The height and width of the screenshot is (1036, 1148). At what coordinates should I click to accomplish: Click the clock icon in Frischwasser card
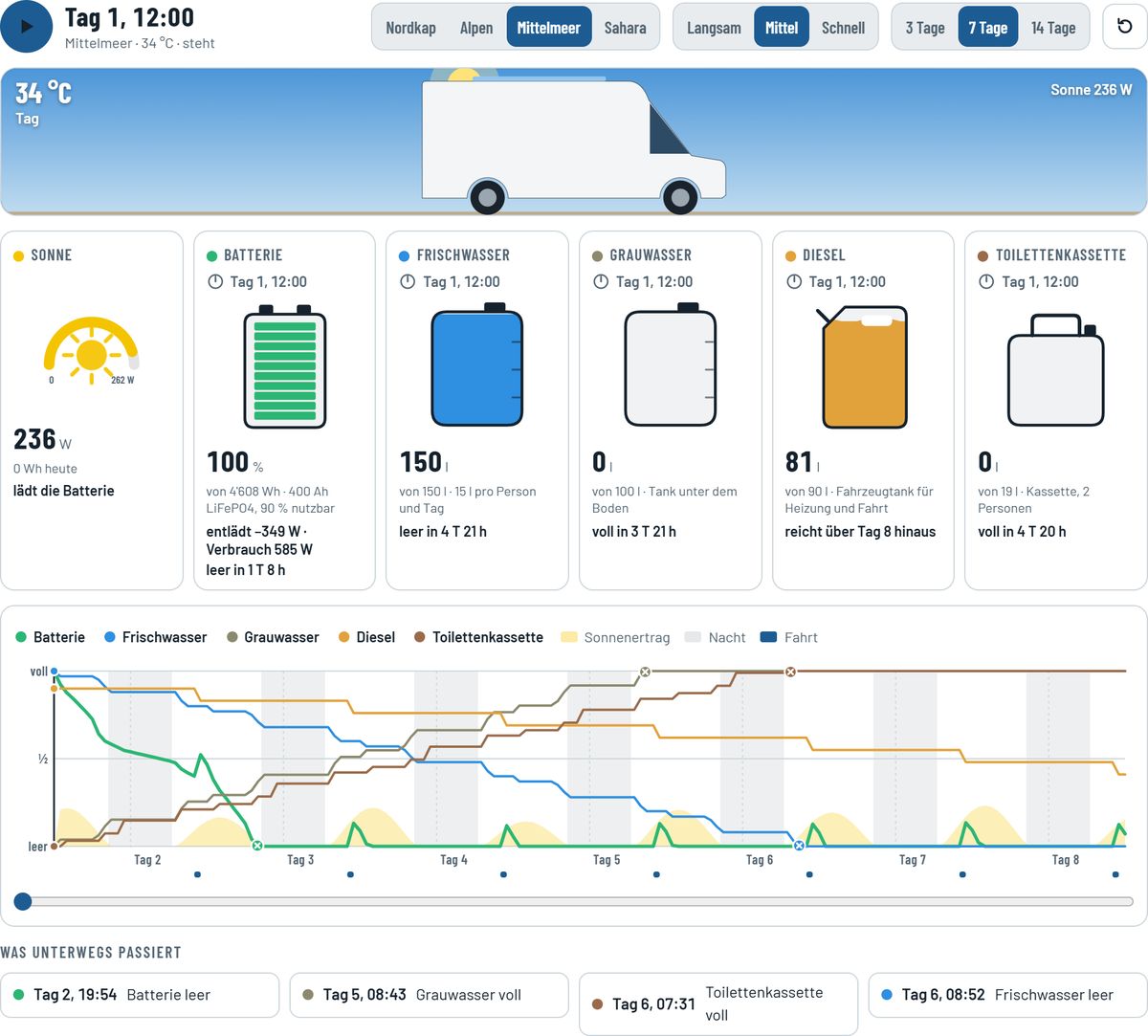408,282
